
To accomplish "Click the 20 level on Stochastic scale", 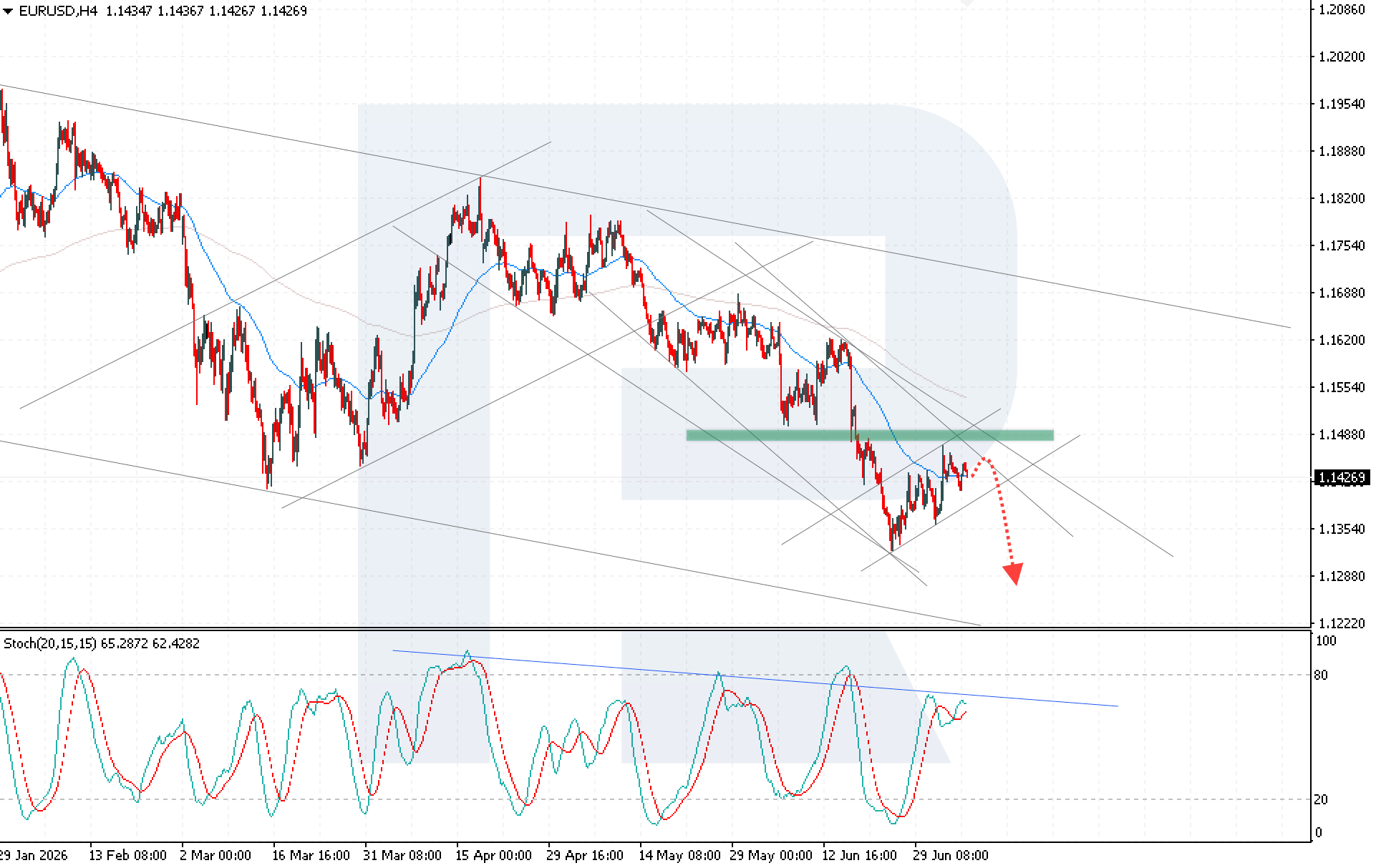I will 1322,800.
